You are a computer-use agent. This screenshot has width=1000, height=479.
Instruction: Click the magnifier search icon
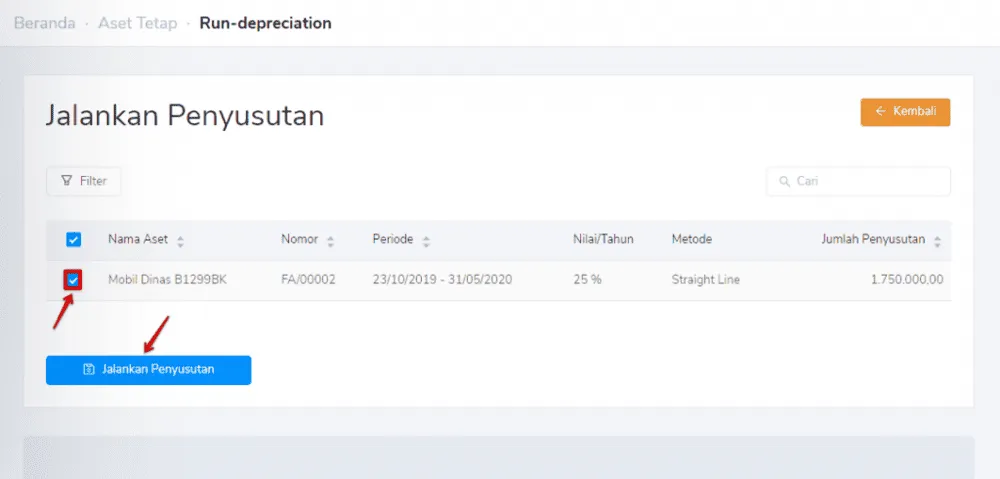click(x=783, y=181)
